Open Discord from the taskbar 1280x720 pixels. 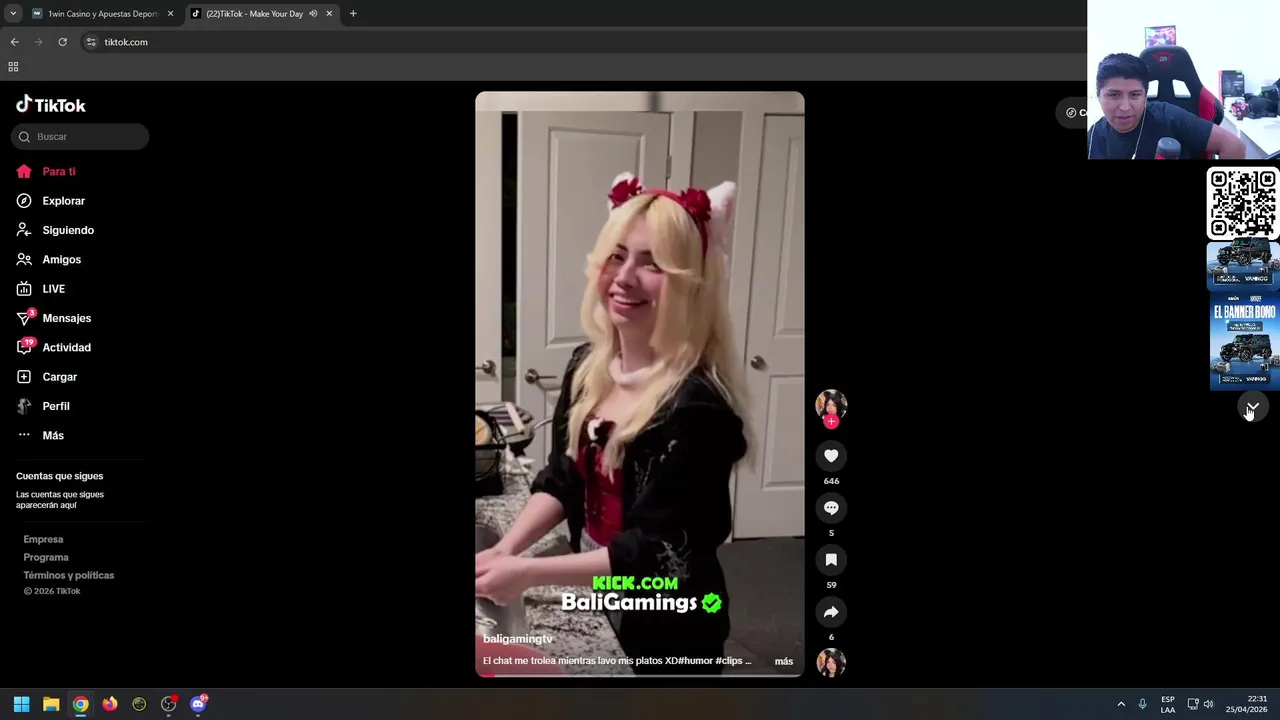click(198, 704)
